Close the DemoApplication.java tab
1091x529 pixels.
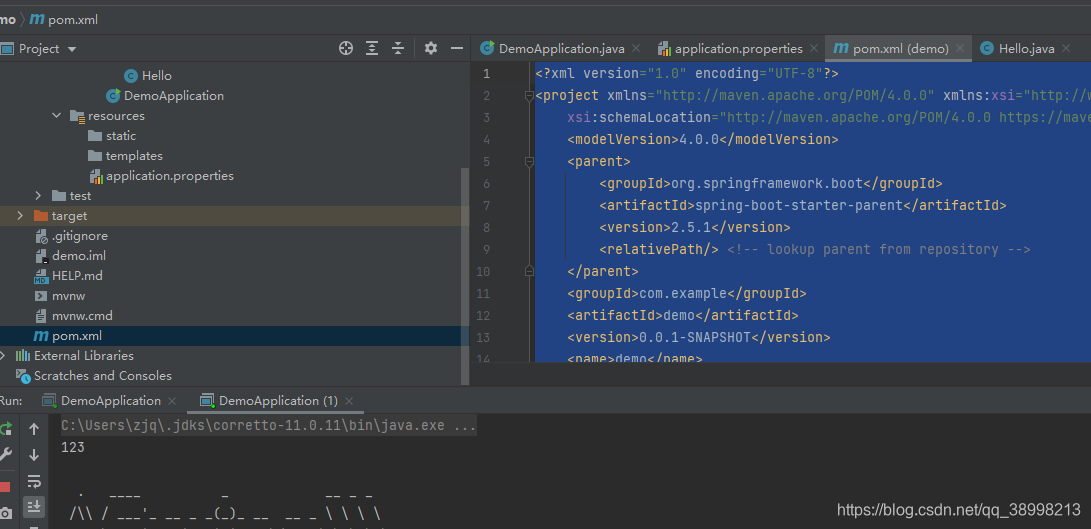click(635, 49)
